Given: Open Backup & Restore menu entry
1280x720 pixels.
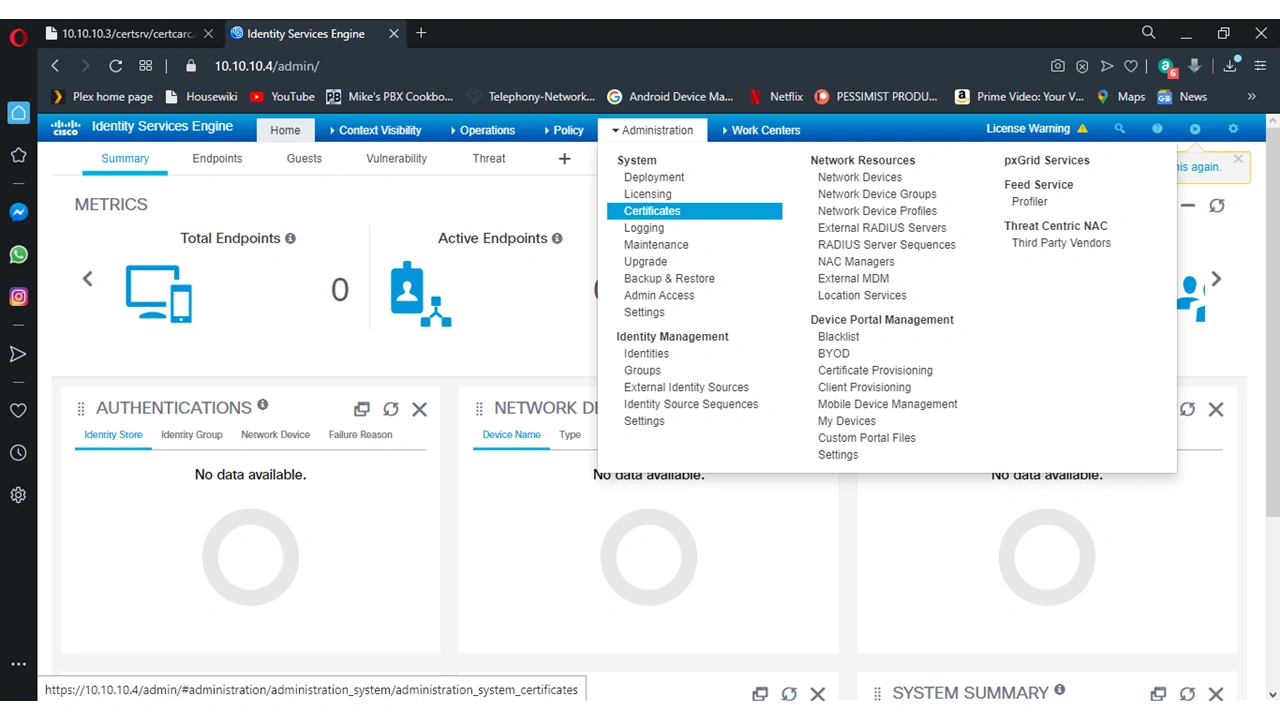Looking at the screenshot, I should [x=669, y=278].
